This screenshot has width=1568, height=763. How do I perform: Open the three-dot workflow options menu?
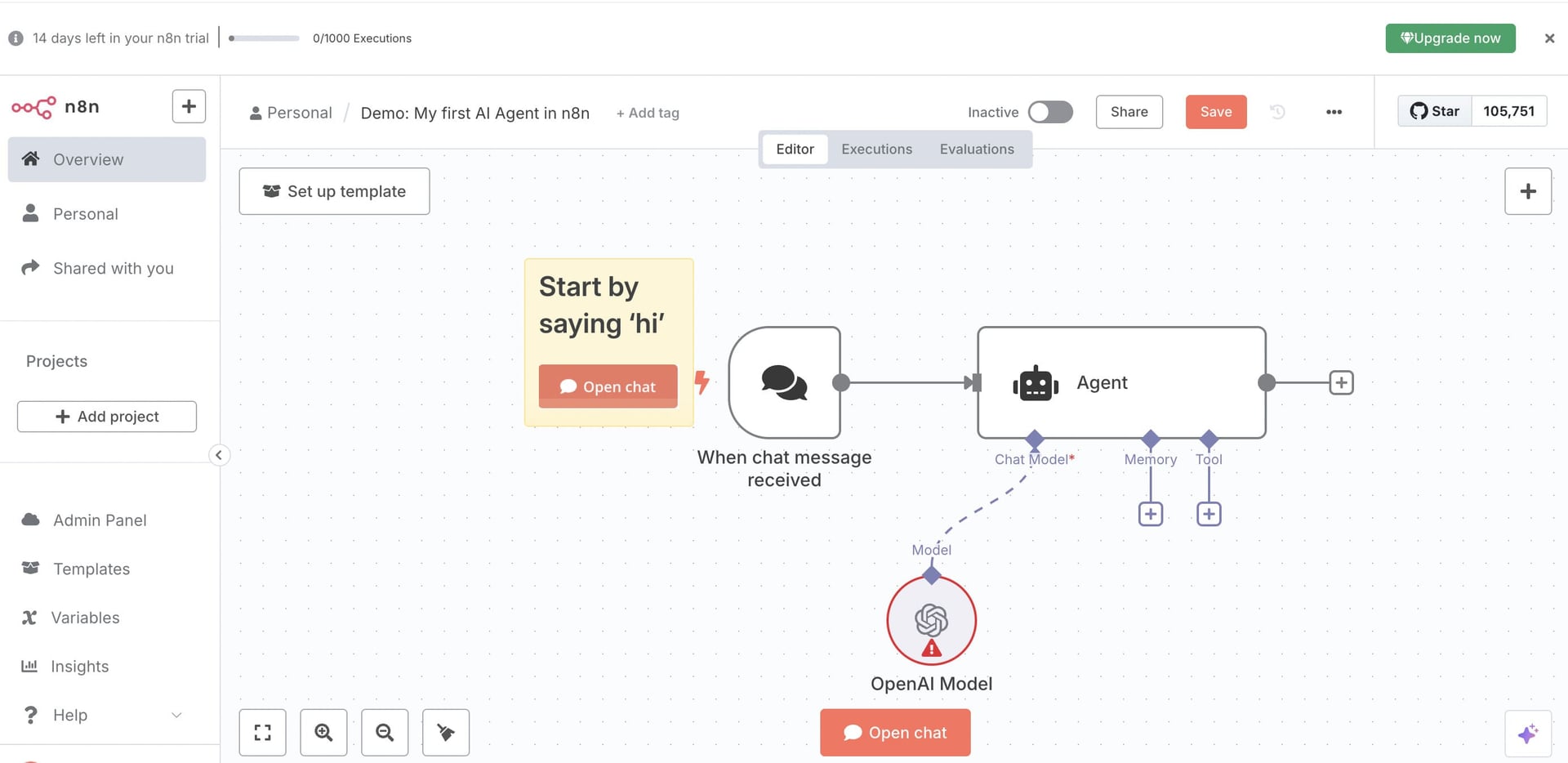[1334, 112]
